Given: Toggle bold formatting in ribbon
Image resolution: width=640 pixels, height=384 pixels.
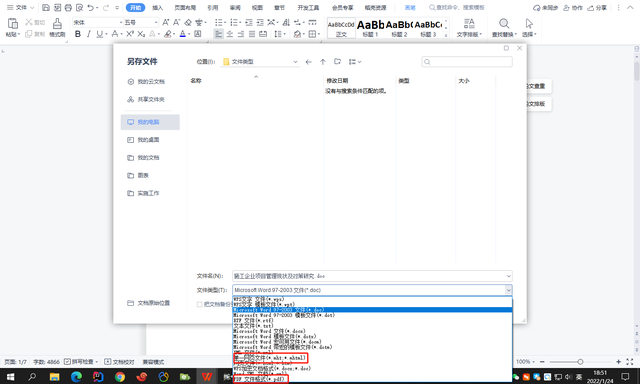Looking at the screenshot, I should click(78, 34).
